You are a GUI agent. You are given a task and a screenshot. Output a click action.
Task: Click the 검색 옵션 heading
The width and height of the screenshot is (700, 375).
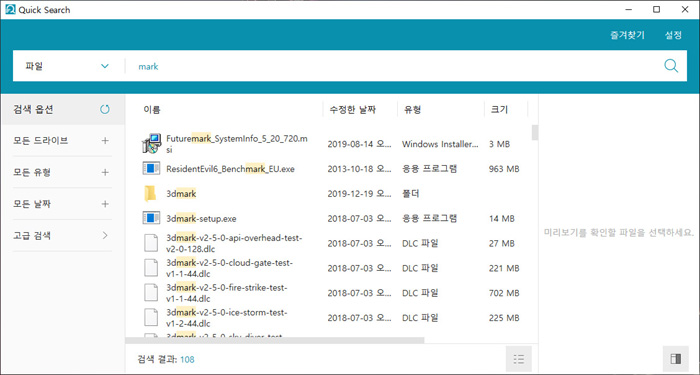coord(33,109)
